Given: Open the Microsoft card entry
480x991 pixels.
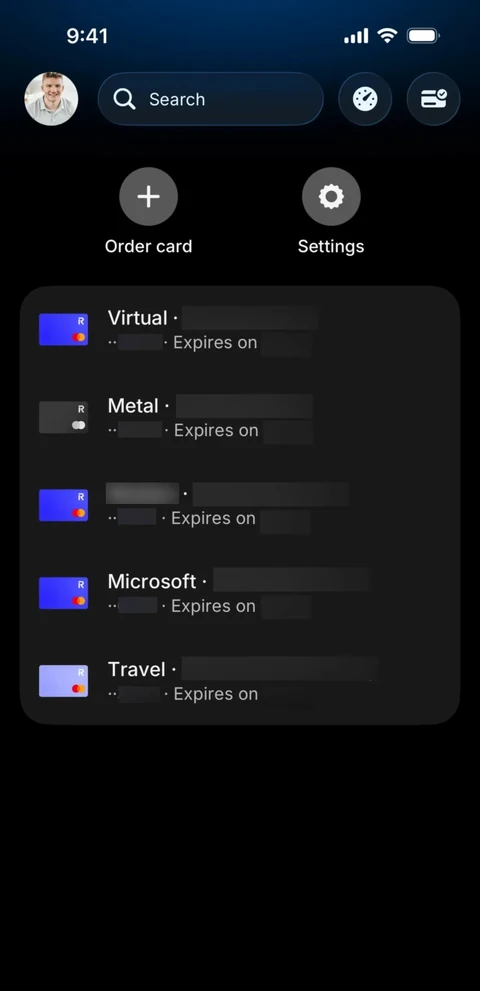Looking at the screenshot, I should click(x=240, y=593).
